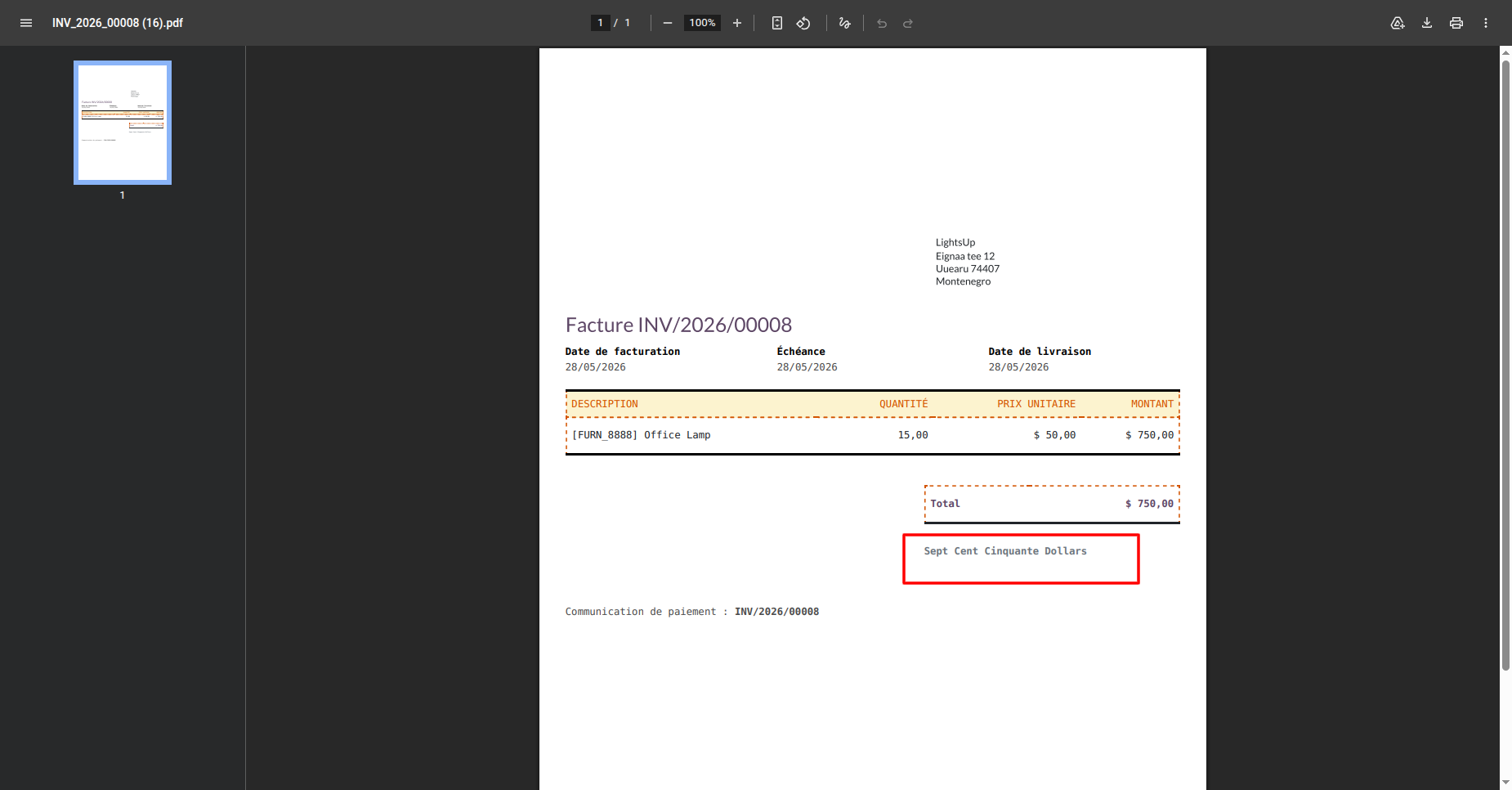Click the text Uuearu 74407
1512x790 pixels.
point(968,268)
